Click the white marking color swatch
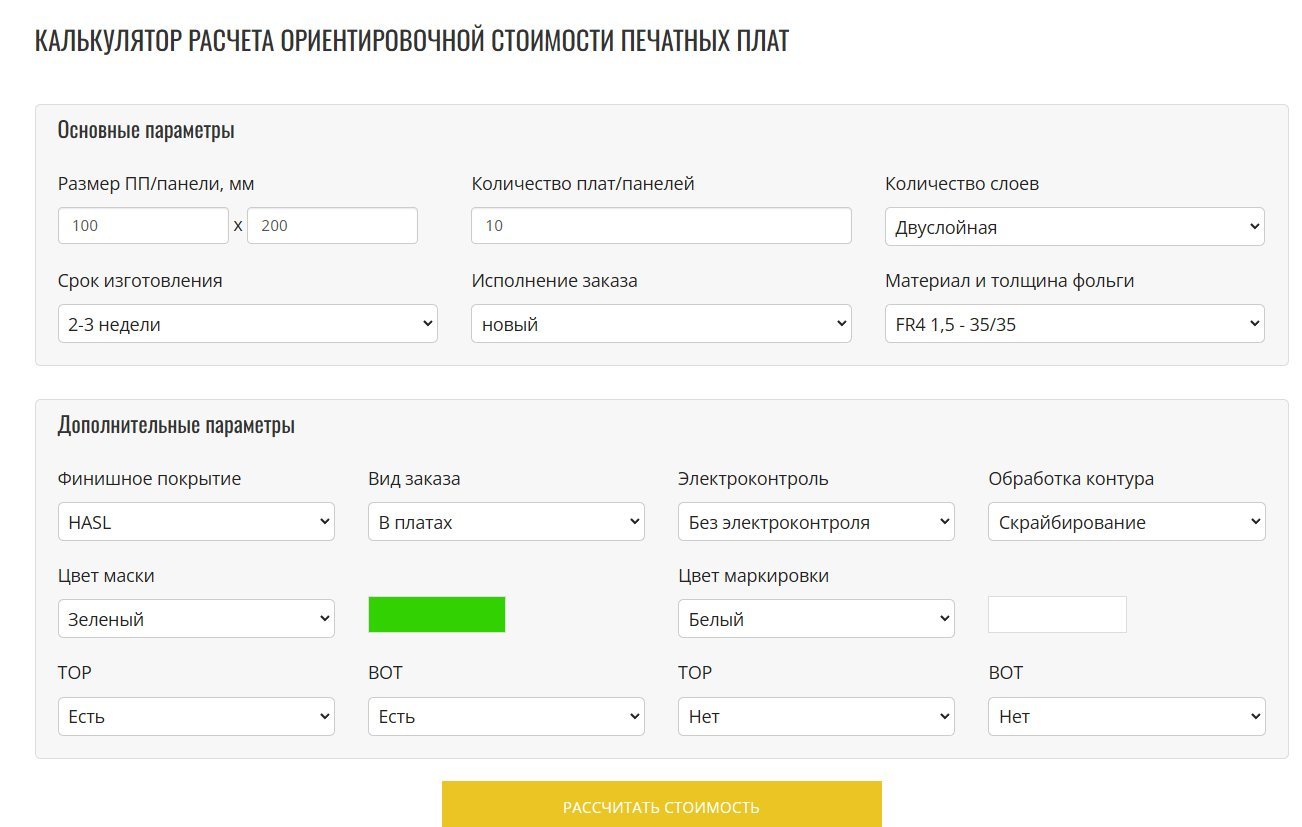 pos(1057,615)
